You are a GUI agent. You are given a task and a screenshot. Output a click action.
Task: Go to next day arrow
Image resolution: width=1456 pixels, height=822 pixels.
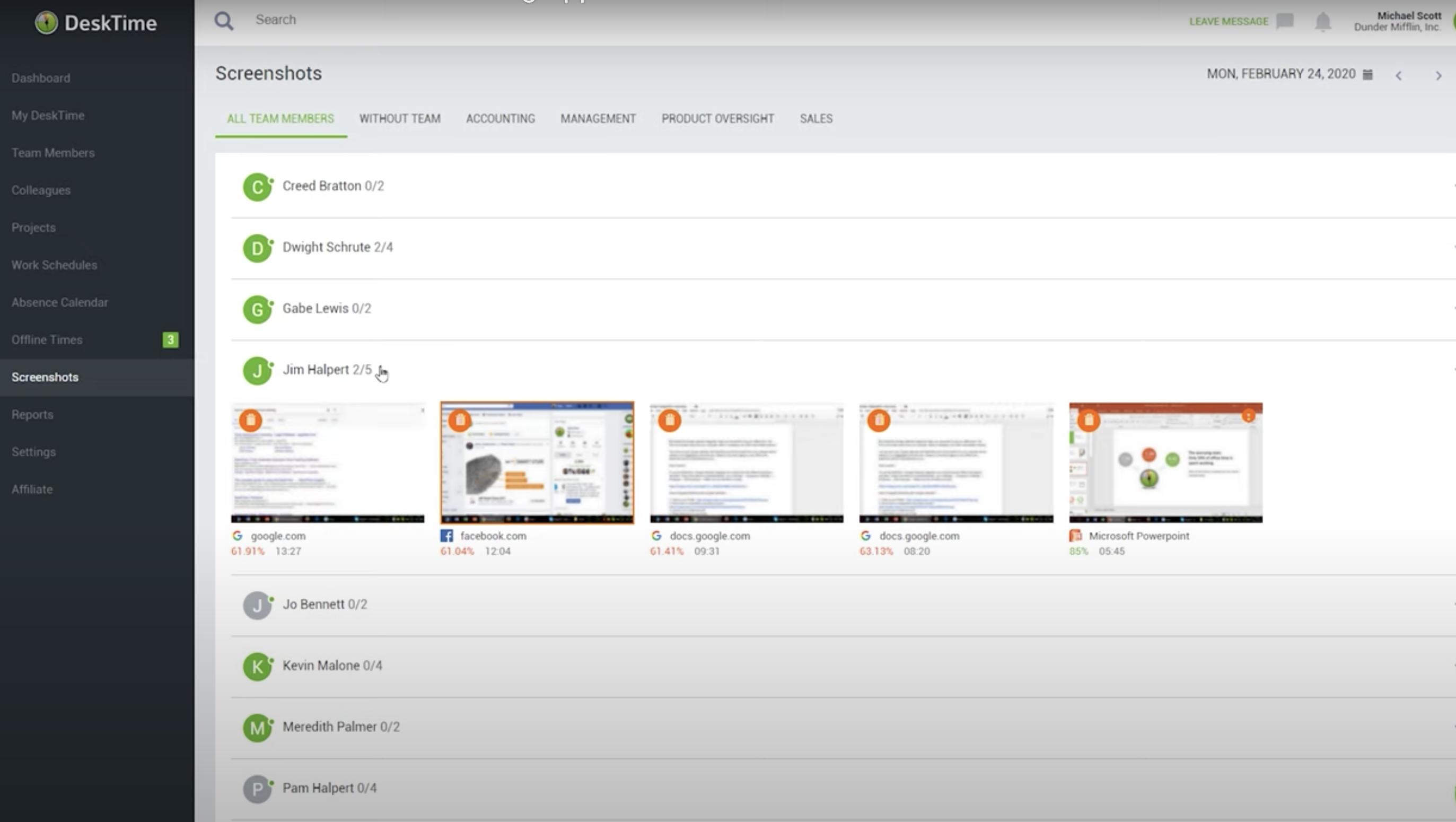(x=1439, y=76)
